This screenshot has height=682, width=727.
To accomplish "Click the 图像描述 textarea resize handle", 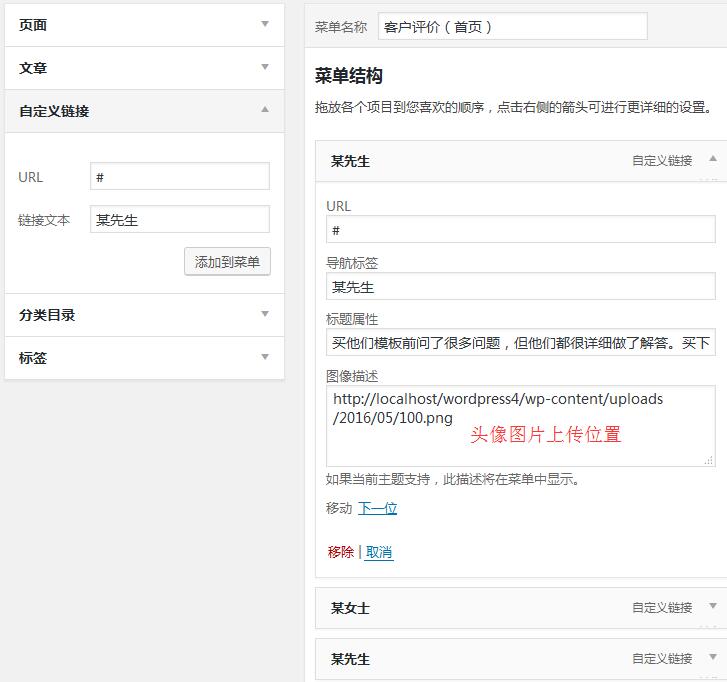I will click(x=709, y=460).
